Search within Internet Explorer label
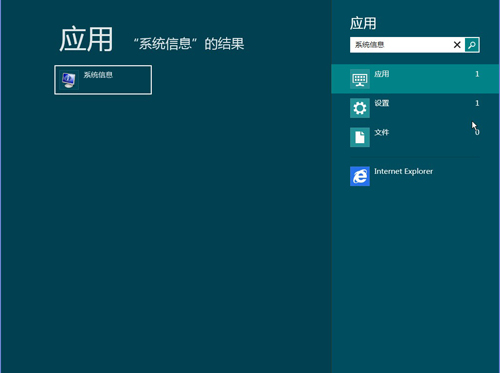 click(x=403, y=171)
